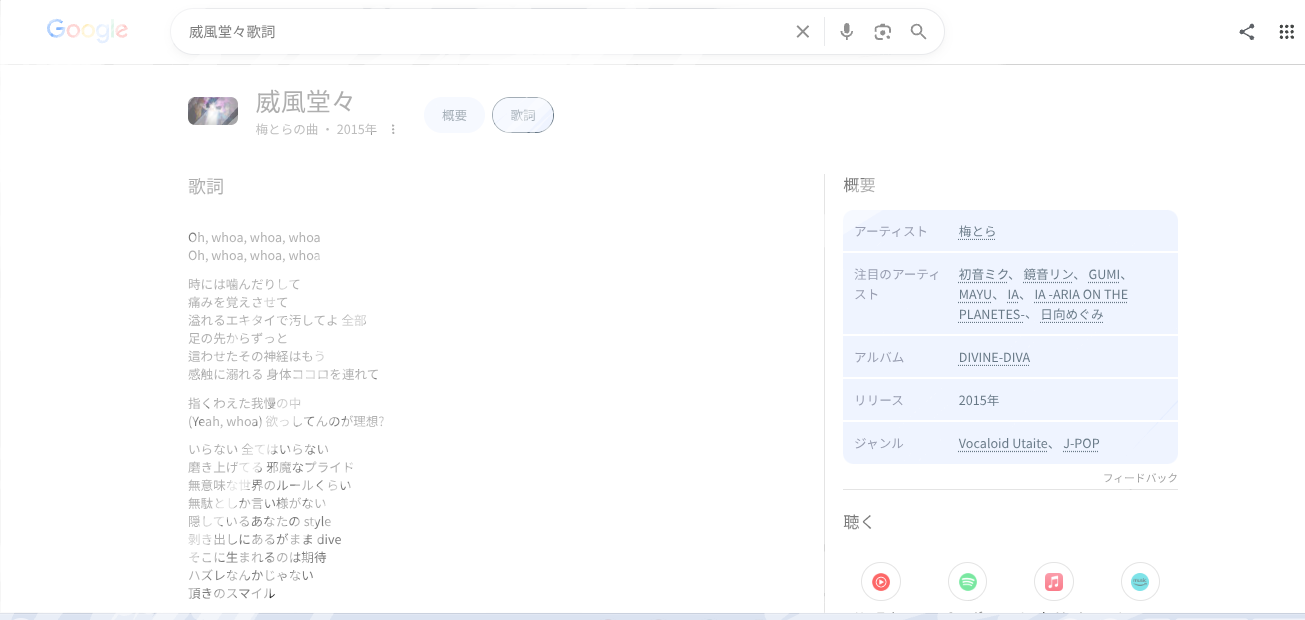Click the song title 威風堂々 heading
This screenshot has height=620, width=1305.
tap(305, 102)
